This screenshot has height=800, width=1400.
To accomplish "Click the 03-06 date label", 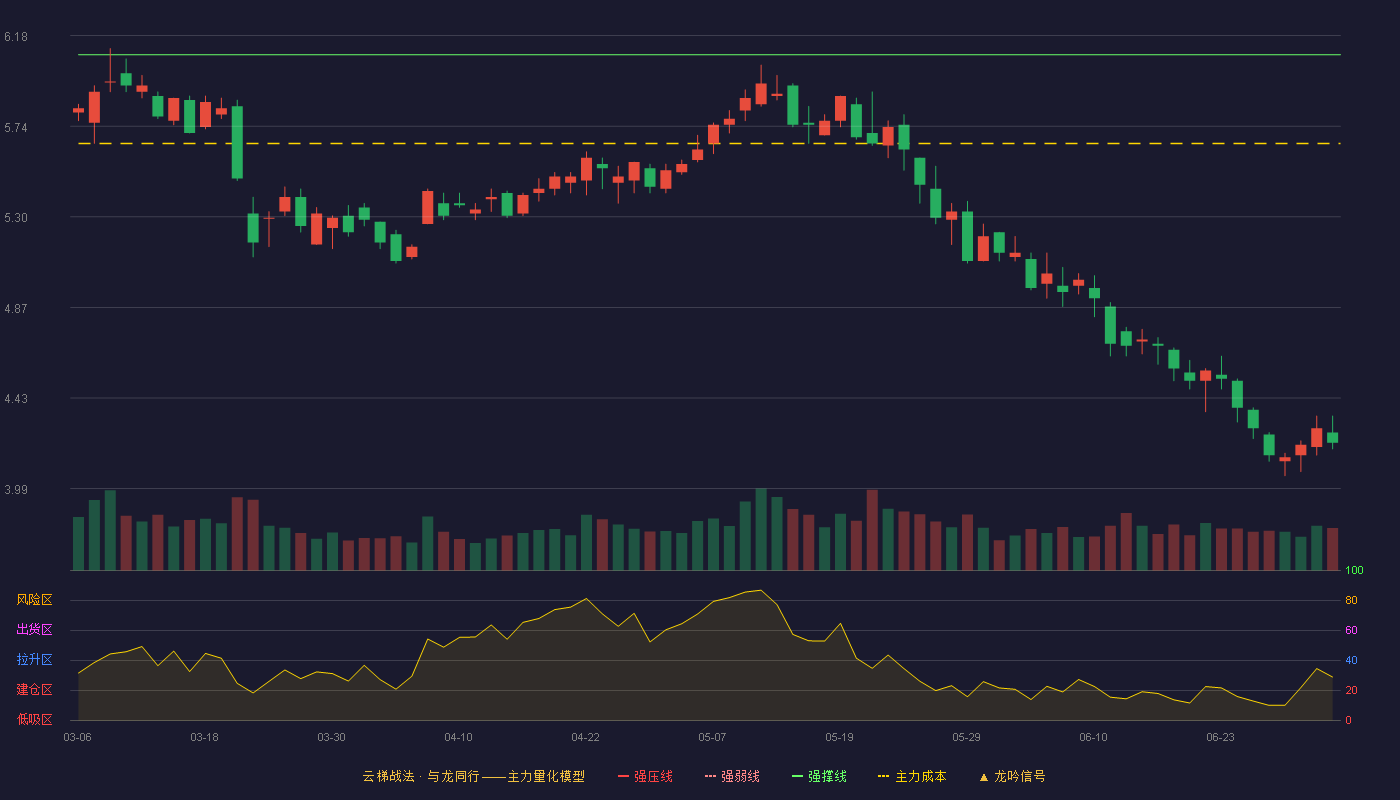I will tap(77, 737).
